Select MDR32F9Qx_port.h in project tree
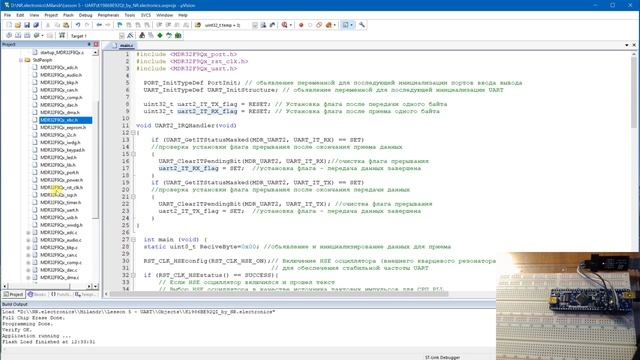Image resolution: width=640 pixels, height=360 pixels. click(x=60, y=173)
